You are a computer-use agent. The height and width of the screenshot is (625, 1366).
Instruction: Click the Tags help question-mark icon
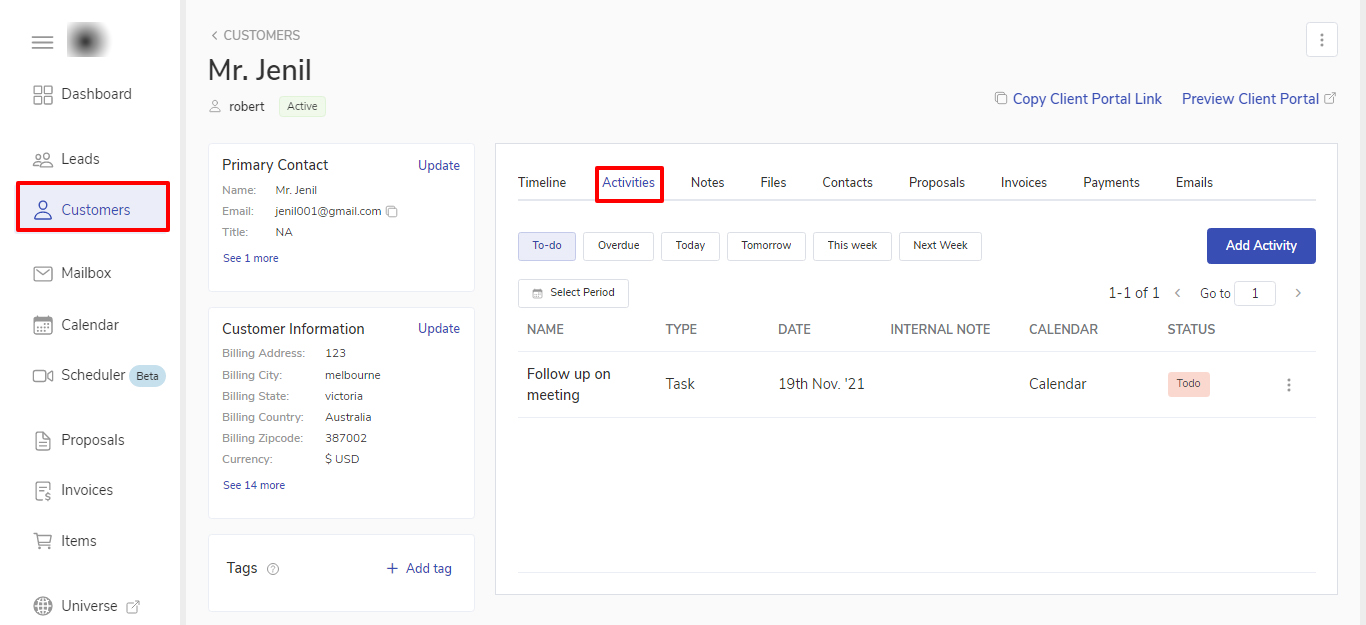click(x=273, y=569)
